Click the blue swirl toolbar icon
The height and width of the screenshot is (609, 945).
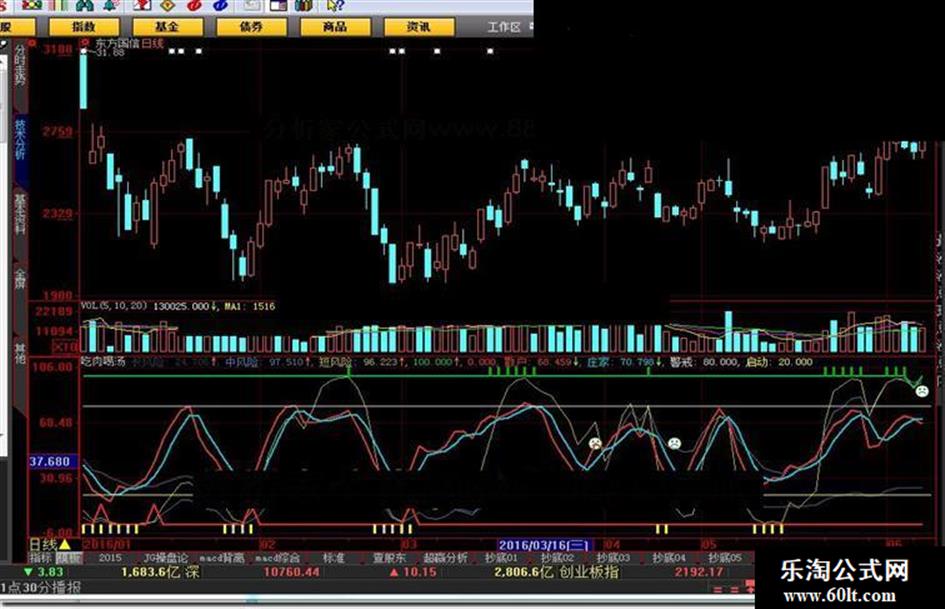click(x=221, y=5)
